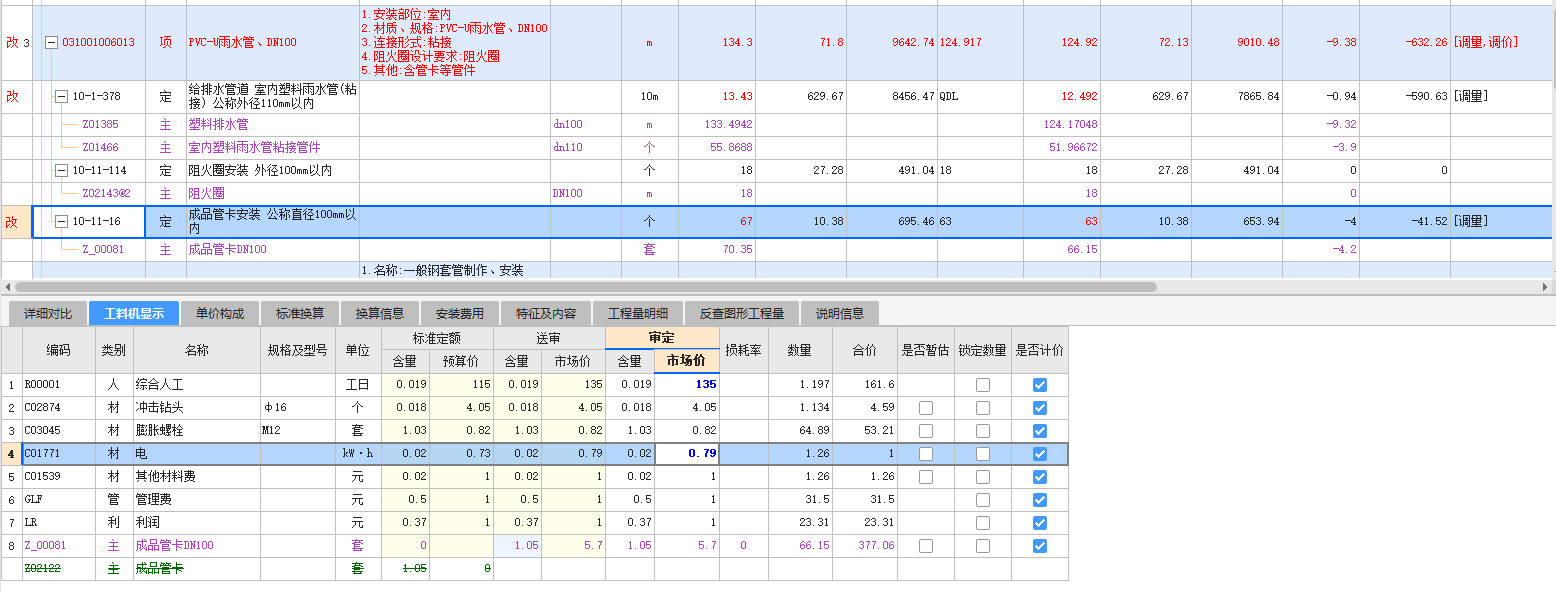
Task: Collapse the highlighted 10-11-16 成品管卡安装 row
Action: click(62, 222)
